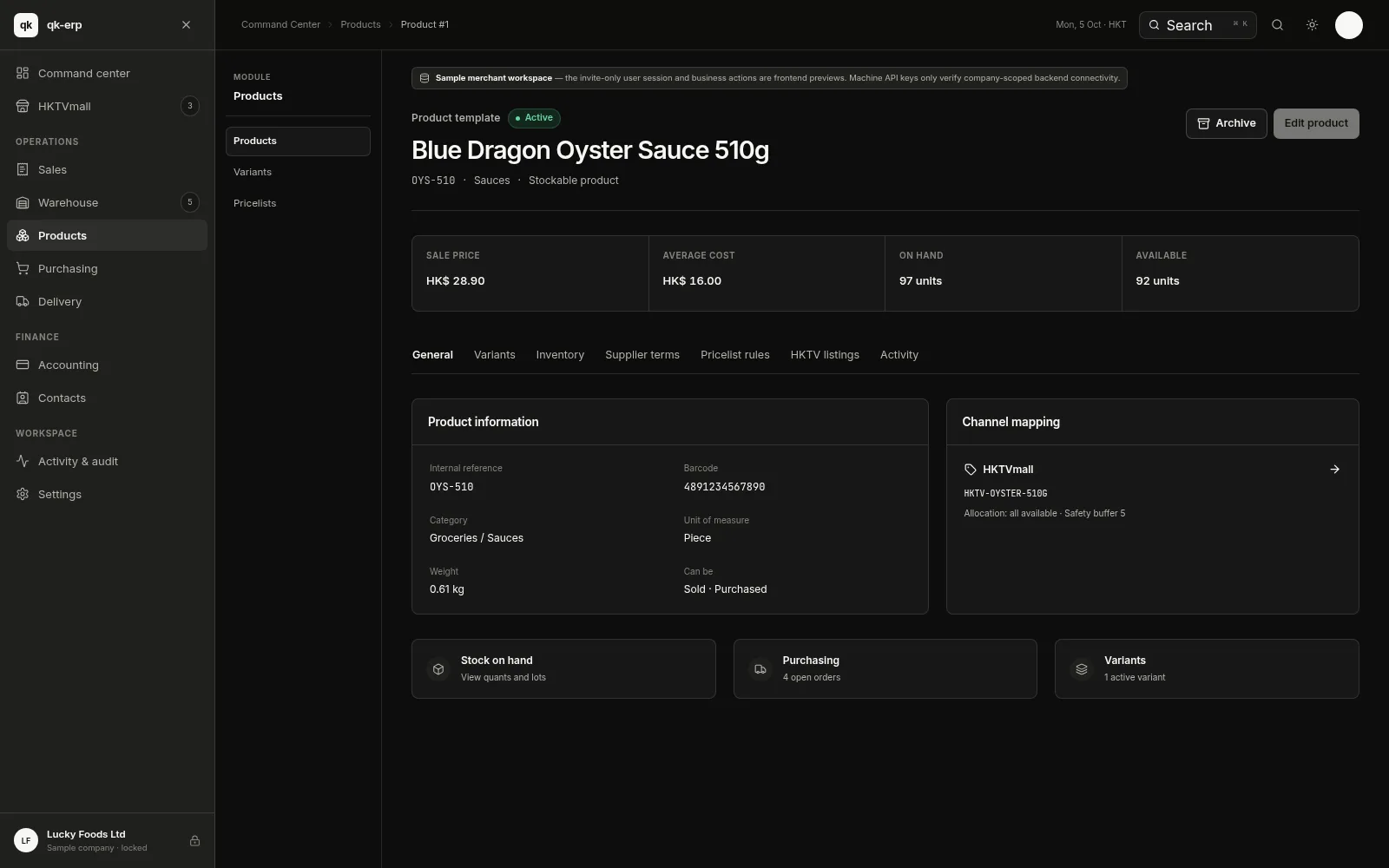
Task: Open the user profile avatar menu
Action: [1348, 25]
